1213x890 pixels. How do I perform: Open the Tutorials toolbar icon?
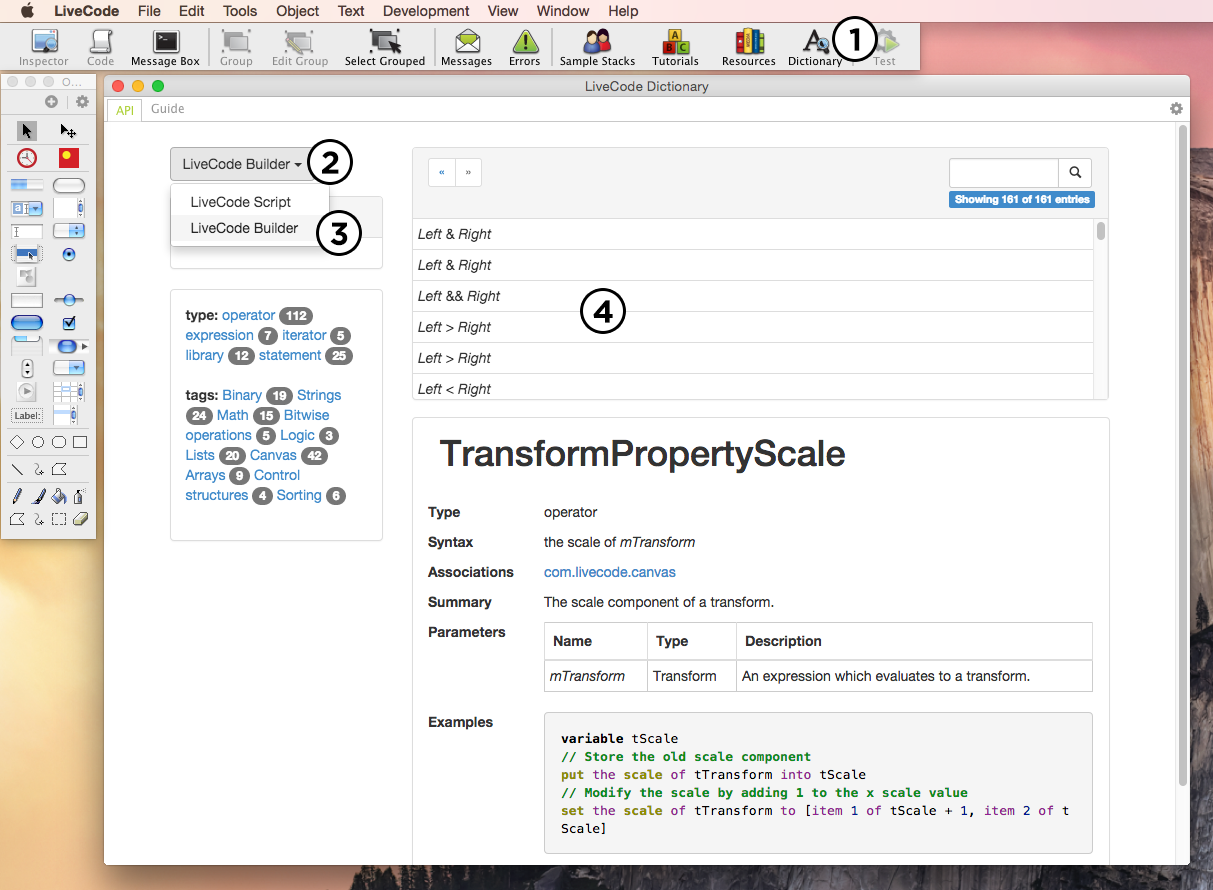(x=675, y=43)
